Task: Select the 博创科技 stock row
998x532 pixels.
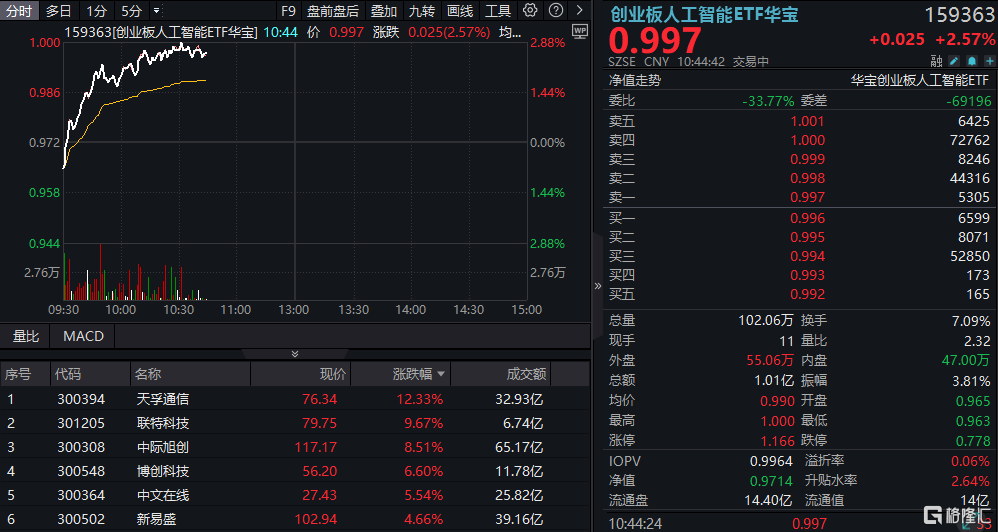Action: point(295,472)
